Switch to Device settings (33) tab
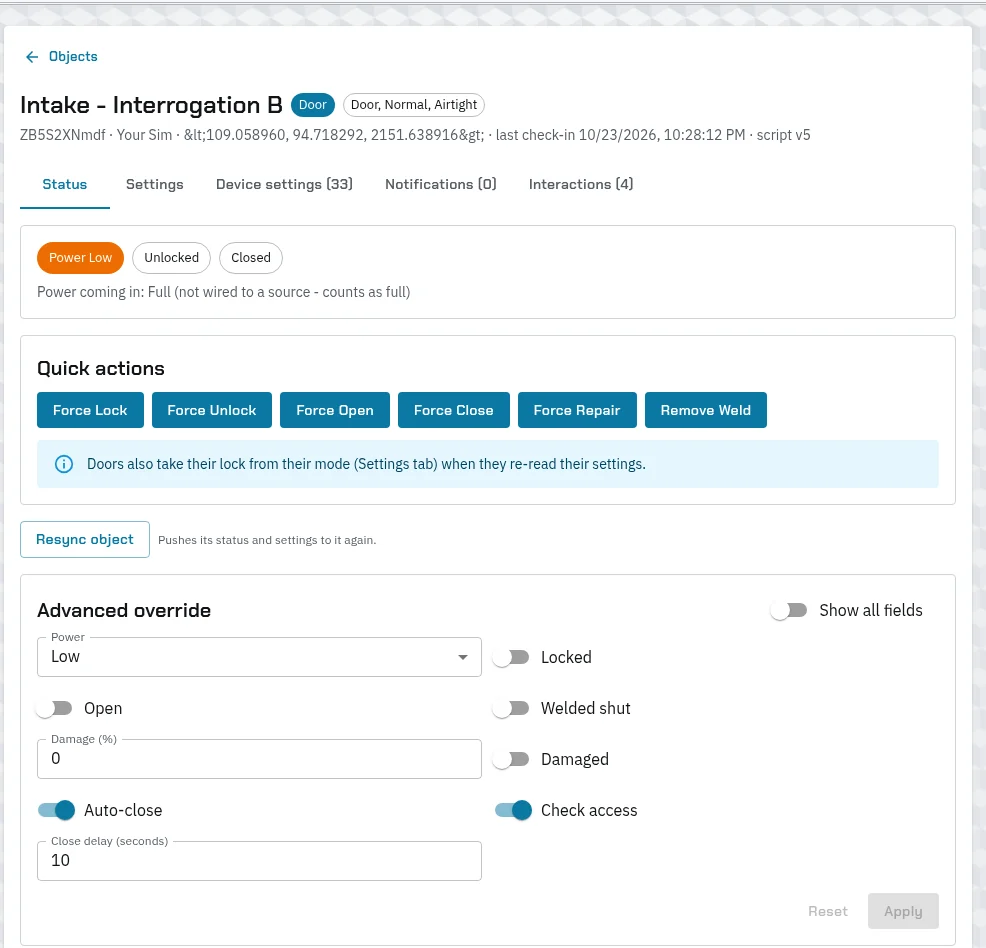This screenshot has height=948, width=986. [284, 184]
